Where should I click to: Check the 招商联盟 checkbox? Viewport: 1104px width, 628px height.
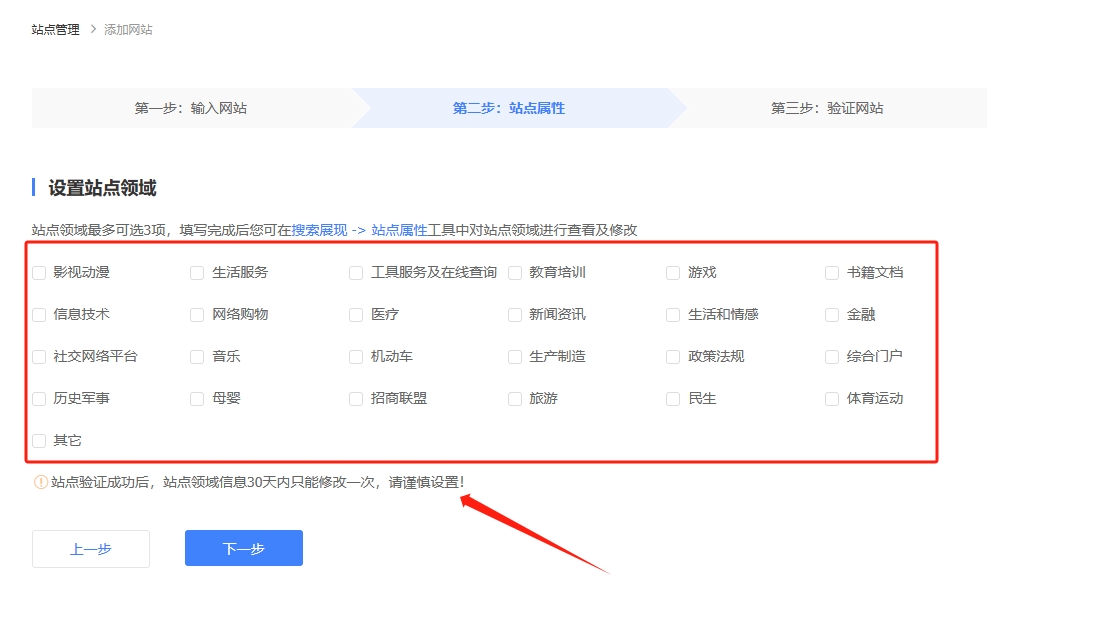356,399
